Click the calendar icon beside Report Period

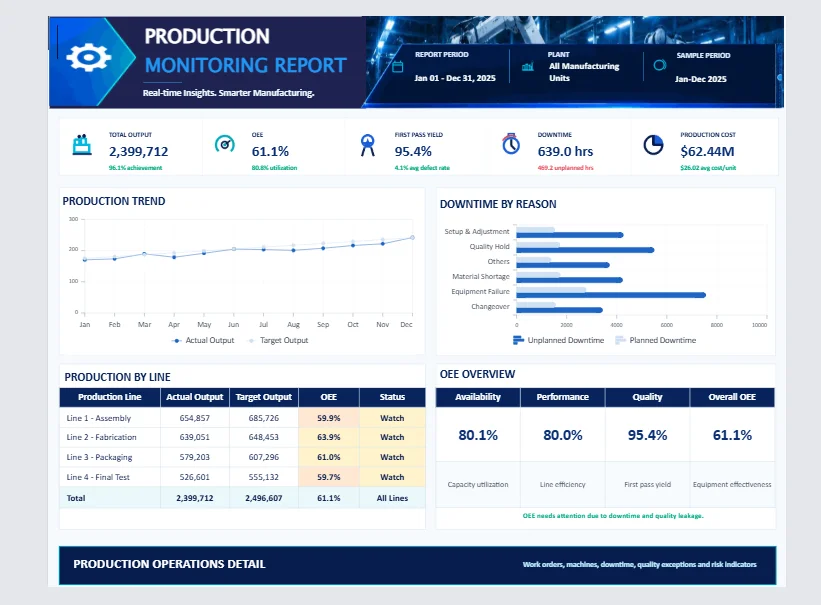pos(398,67)
